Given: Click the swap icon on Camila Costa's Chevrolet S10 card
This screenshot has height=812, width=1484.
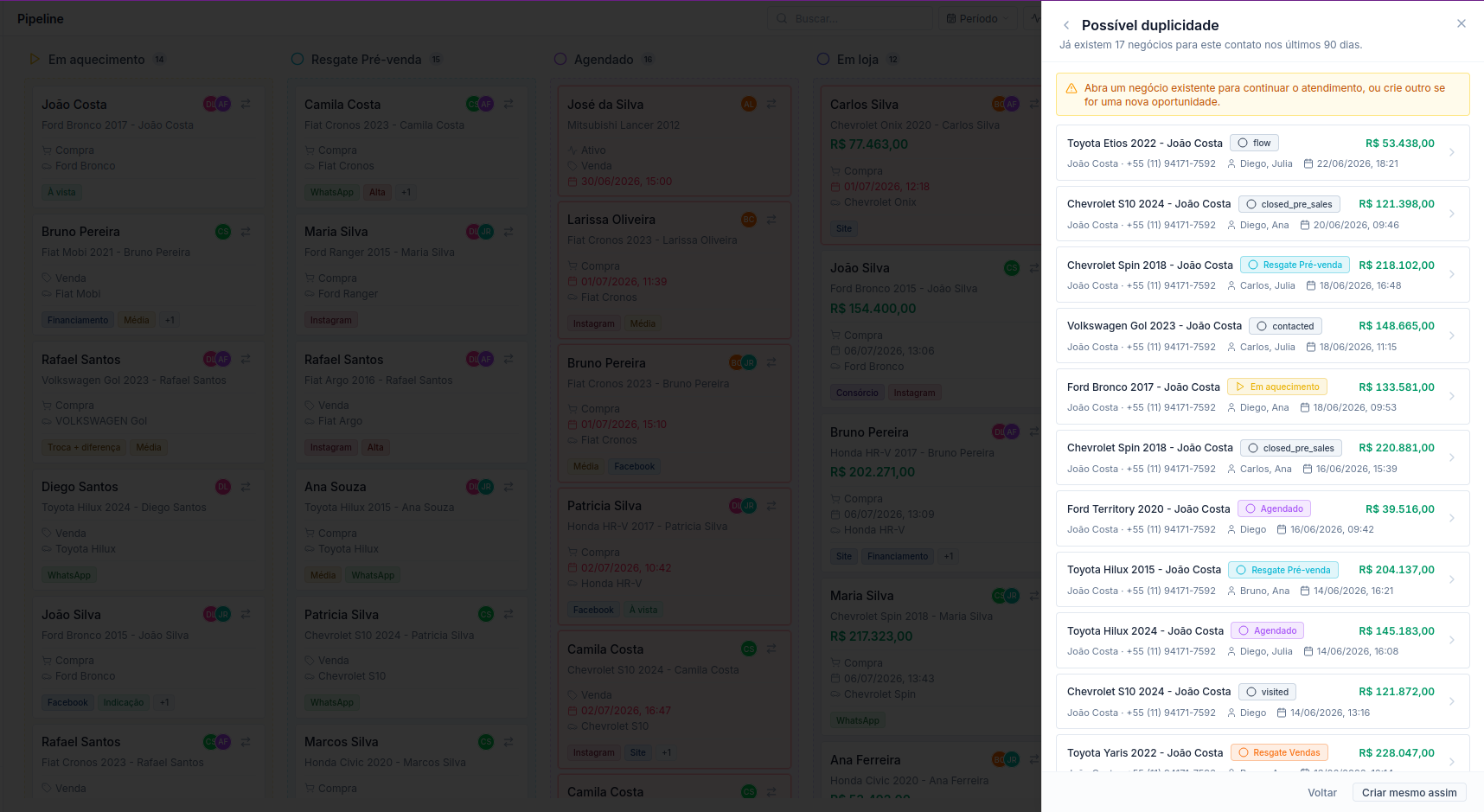Looking at the screenshot, I should tap(771, 649).
